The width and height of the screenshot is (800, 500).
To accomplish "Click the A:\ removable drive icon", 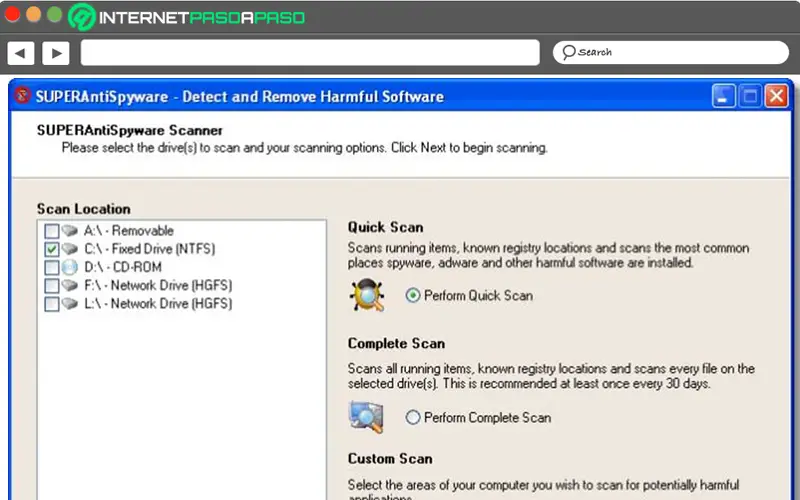I will 70,231.
